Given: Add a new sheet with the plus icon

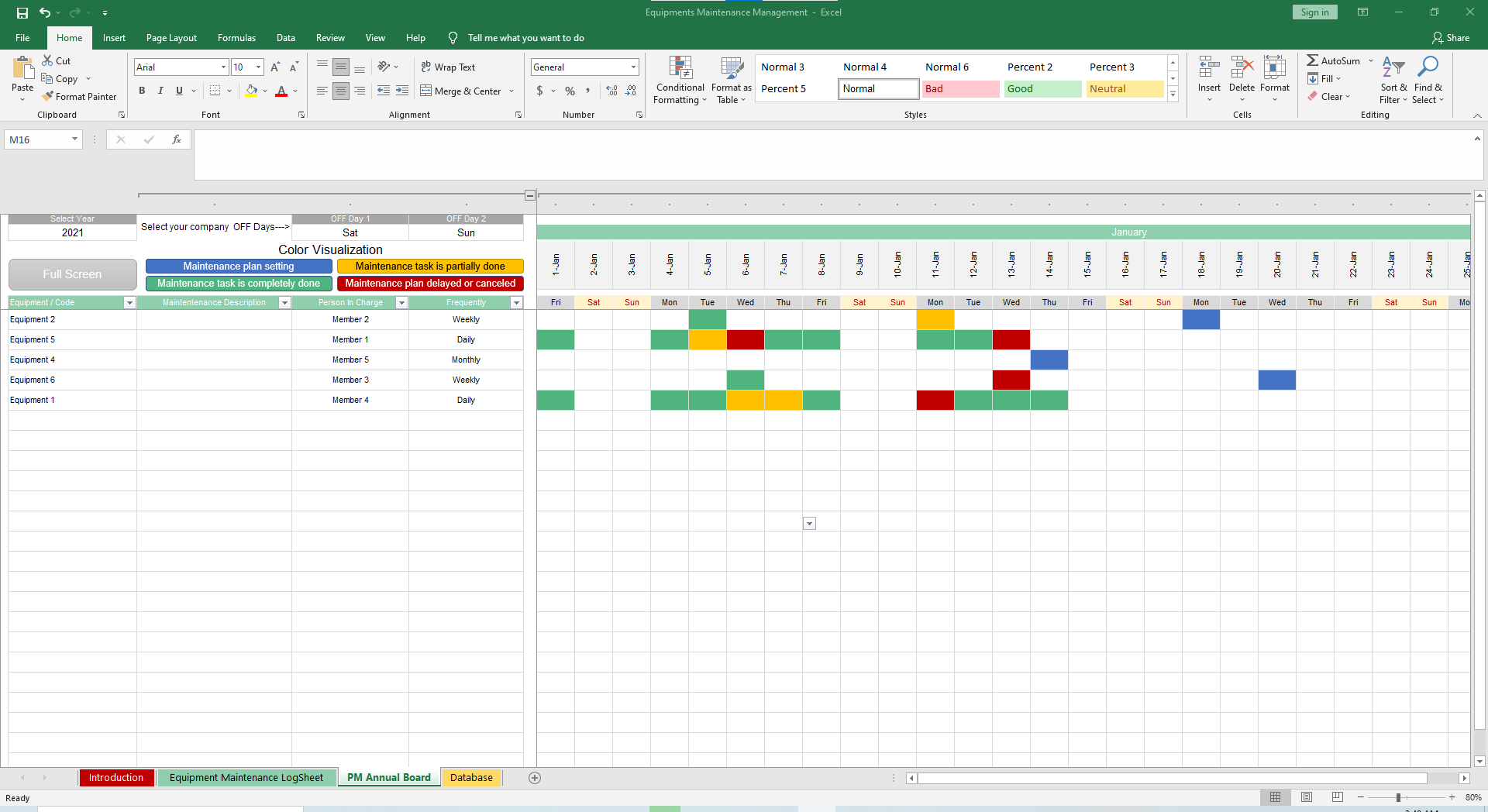Looking at the screenshot, I should [x=535, y=778].
